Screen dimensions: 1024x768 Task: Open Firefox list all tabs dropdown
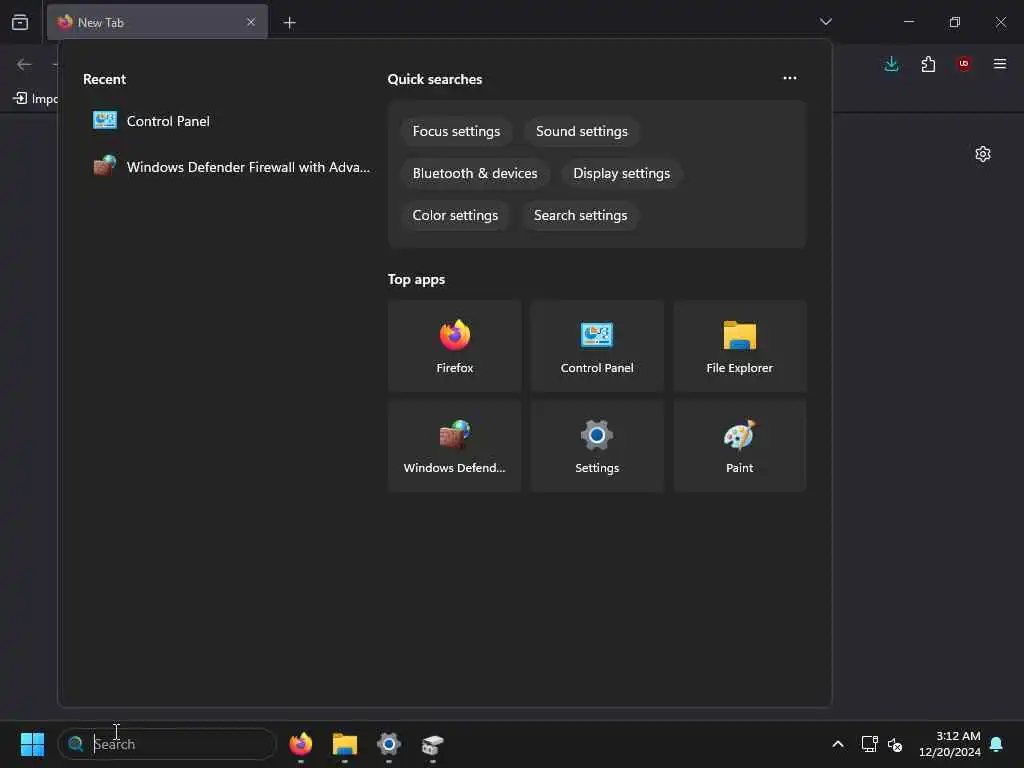coord(825,22)
